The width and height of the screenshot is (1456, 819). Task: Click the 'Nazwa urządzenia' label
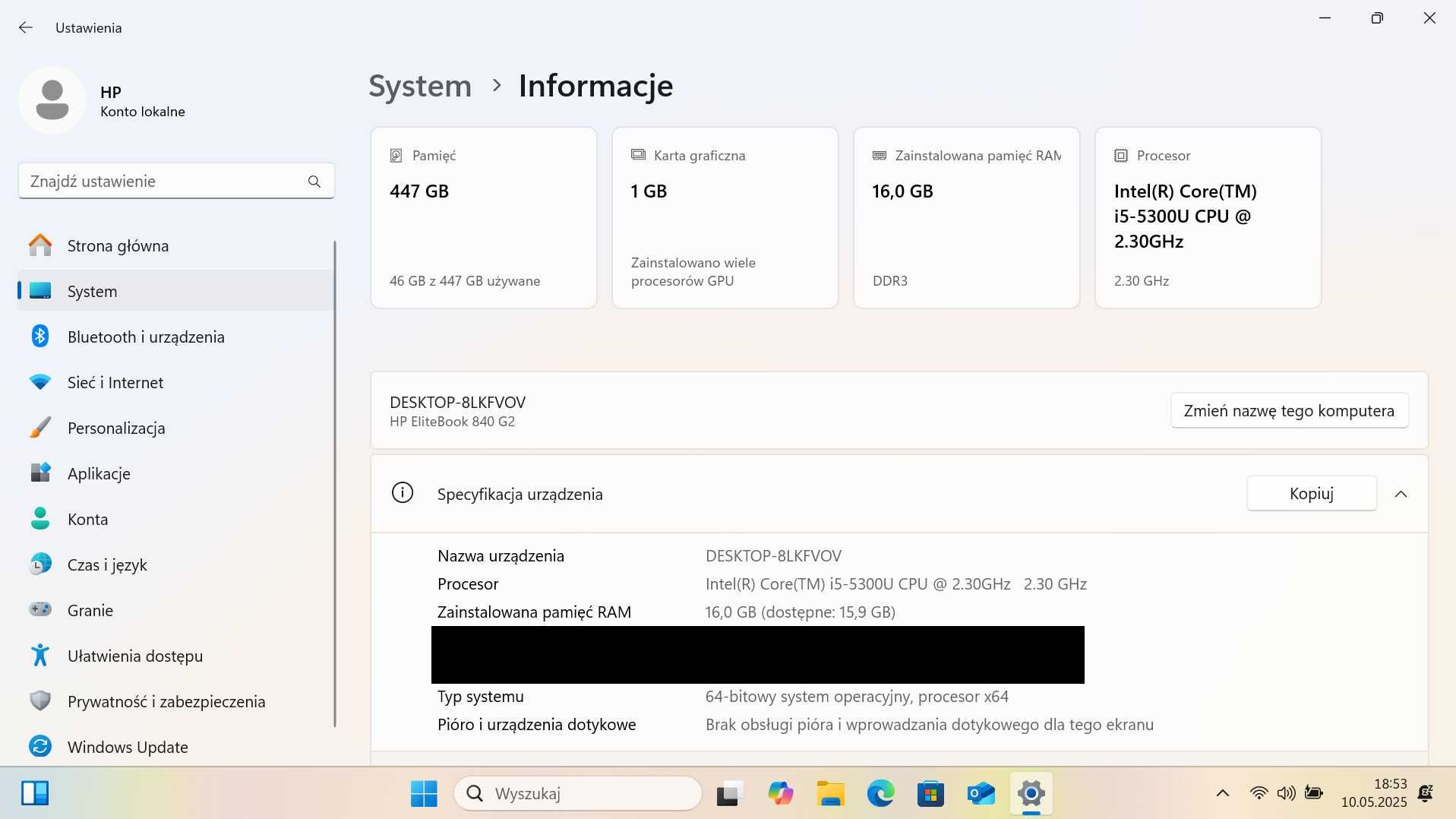coord(501,556)
